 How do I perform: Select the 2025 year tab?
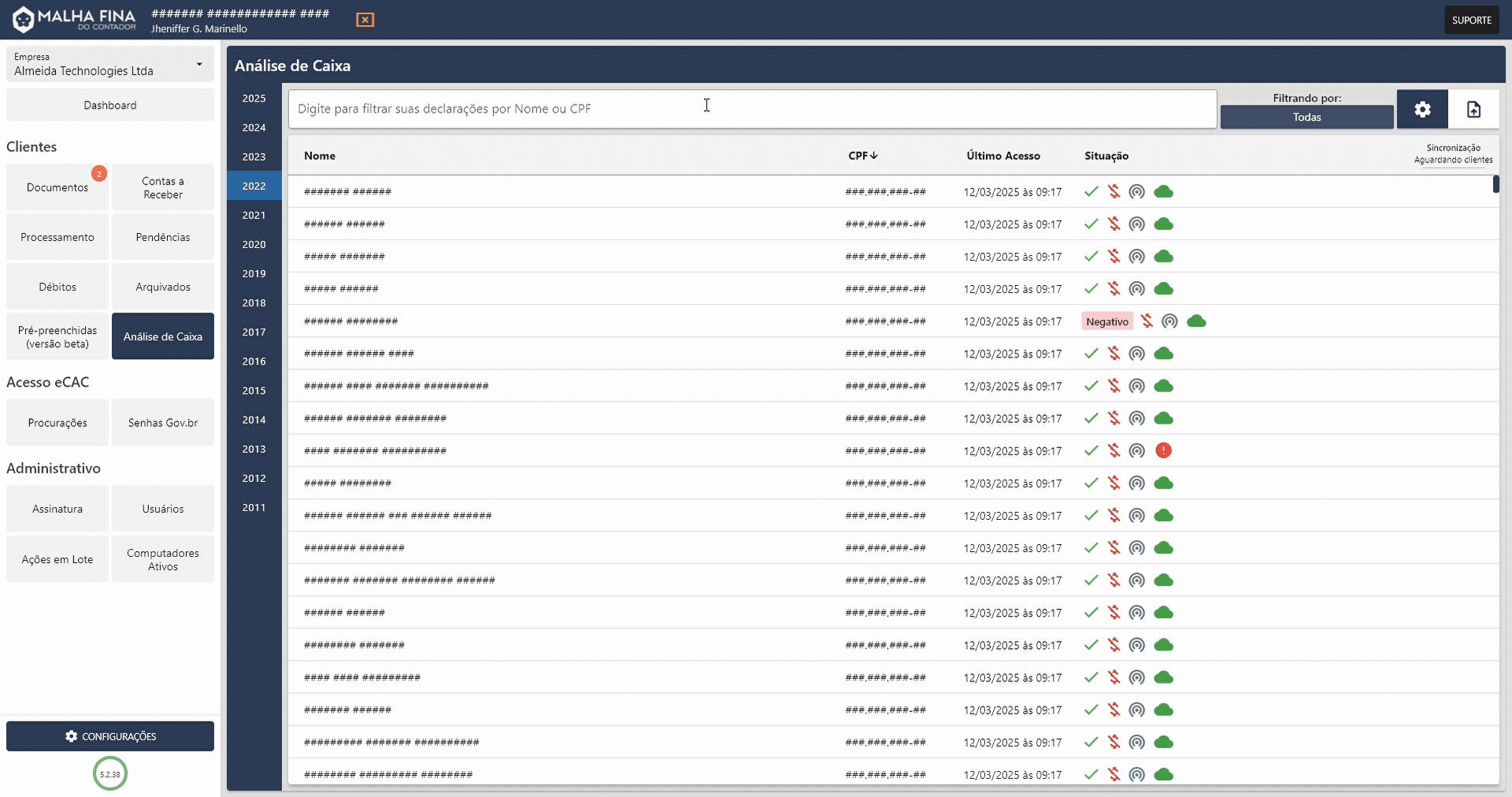click(x=253, y=98)
